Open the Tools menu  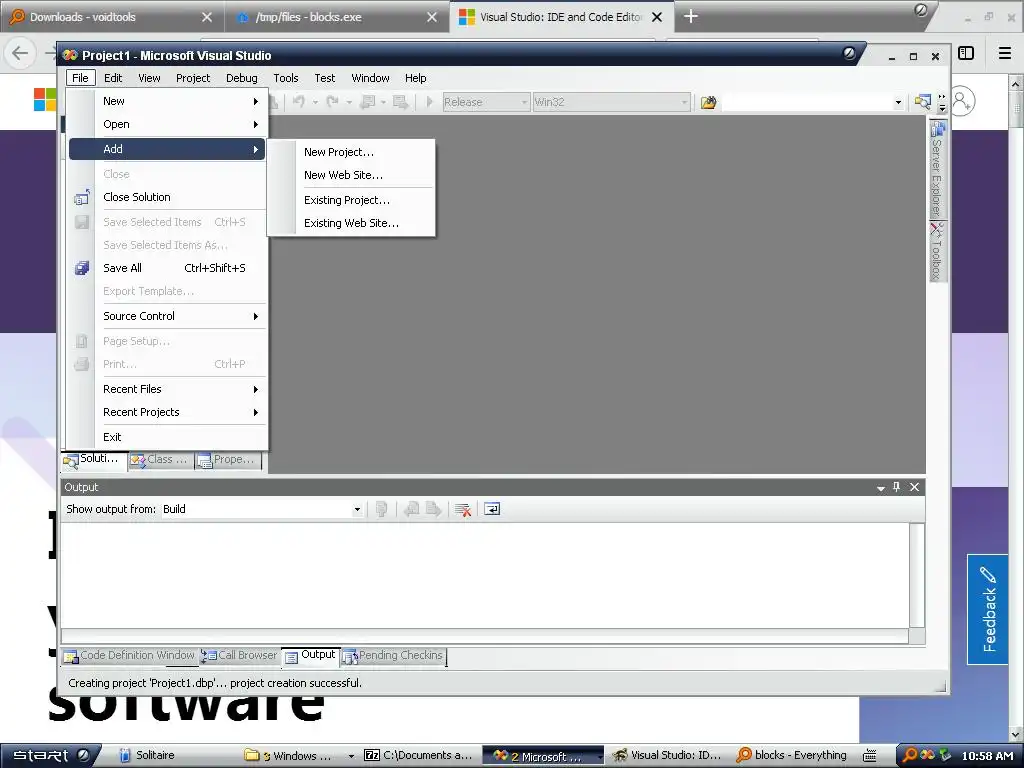286,78
